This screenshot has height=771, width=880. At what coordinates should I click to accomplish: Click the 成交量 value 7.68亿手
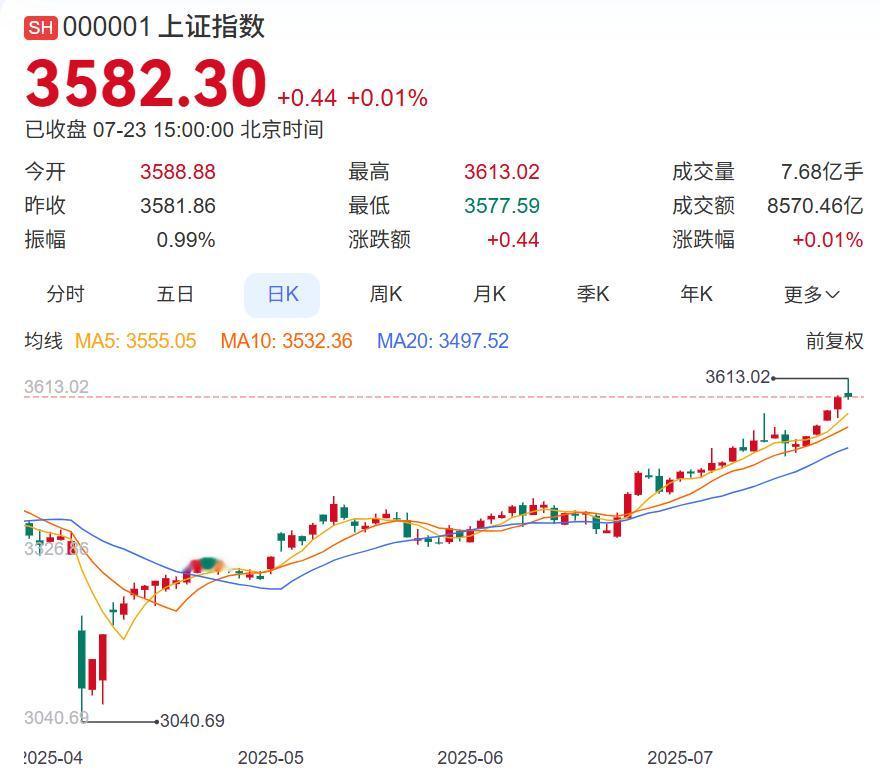822,172
